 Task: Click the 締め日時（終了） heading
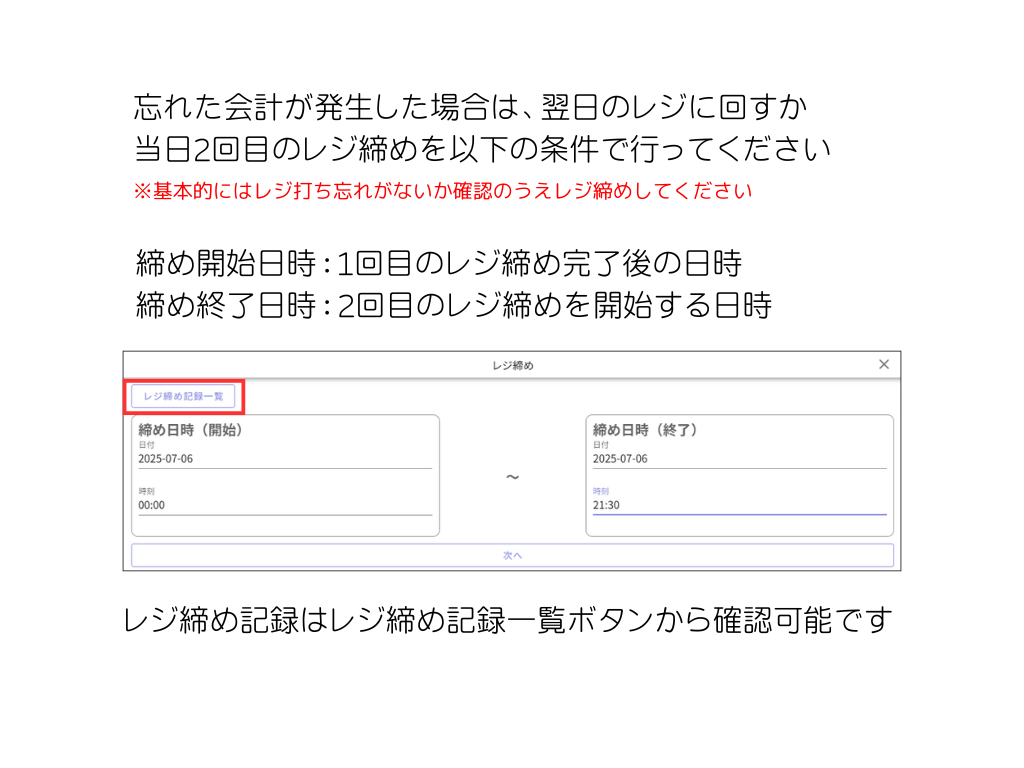click(645, 430)
